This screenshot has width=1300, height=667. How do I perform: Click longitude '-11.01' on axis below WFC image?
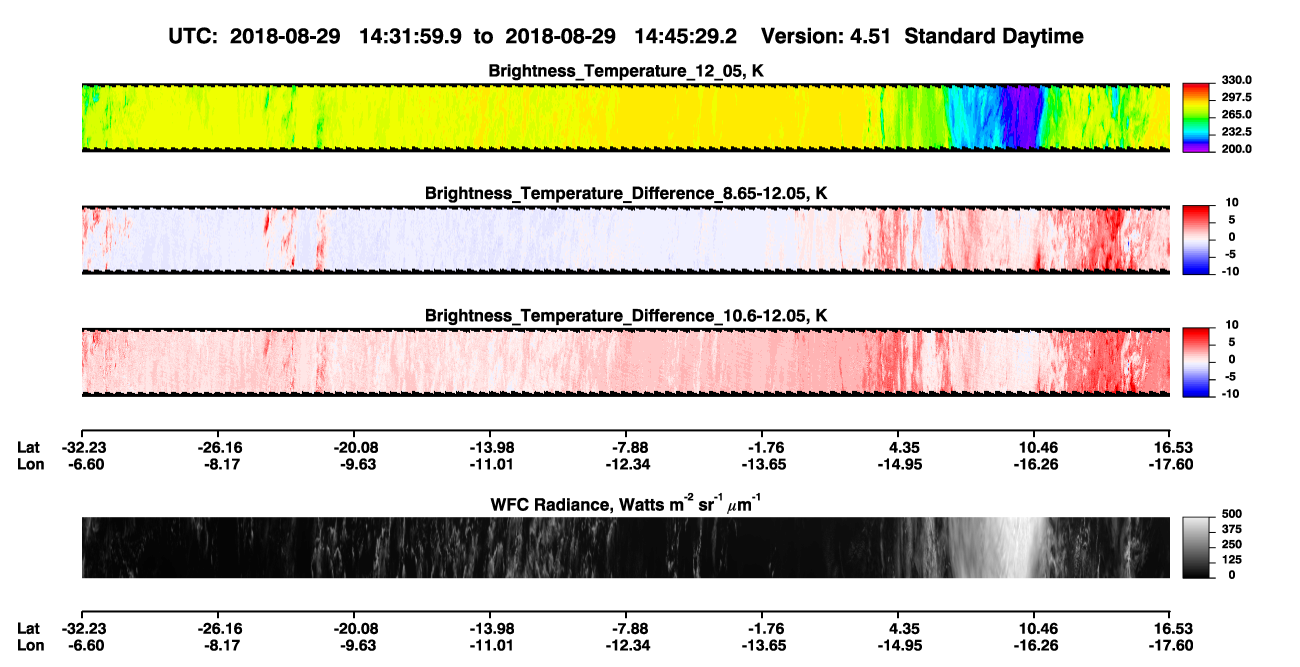pos(491,645)
